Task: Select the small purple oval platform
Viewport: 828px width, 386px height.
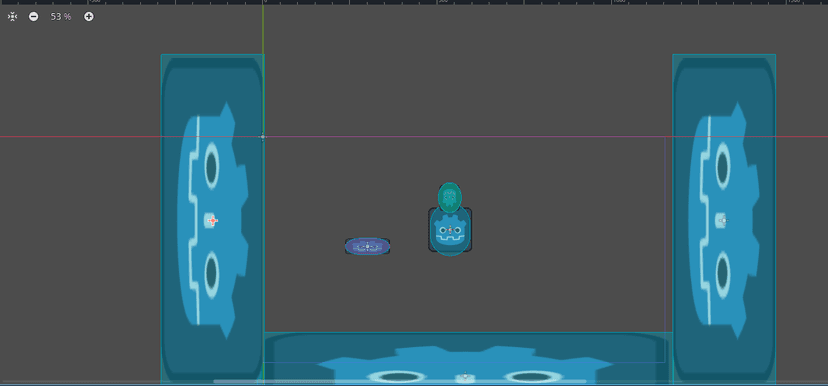Action: (368, 246)
